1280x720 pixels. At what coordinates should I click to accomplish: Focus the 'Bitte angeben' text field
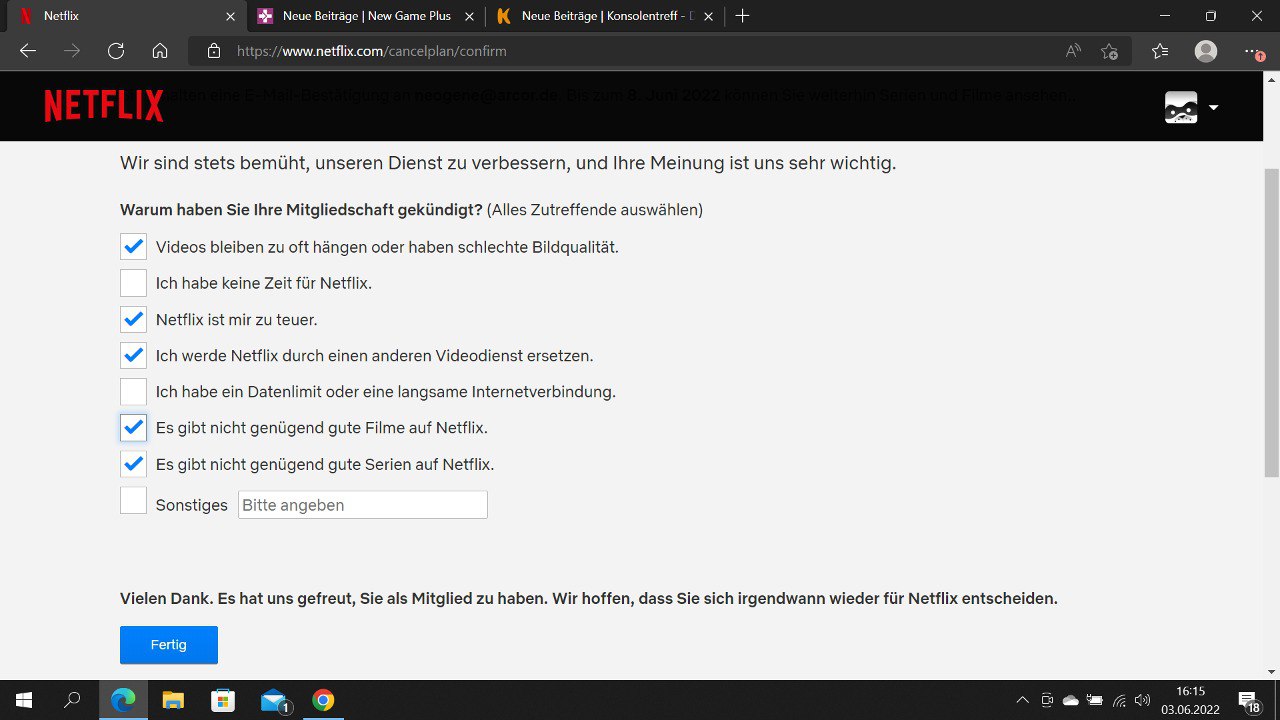tap(363, 505)
